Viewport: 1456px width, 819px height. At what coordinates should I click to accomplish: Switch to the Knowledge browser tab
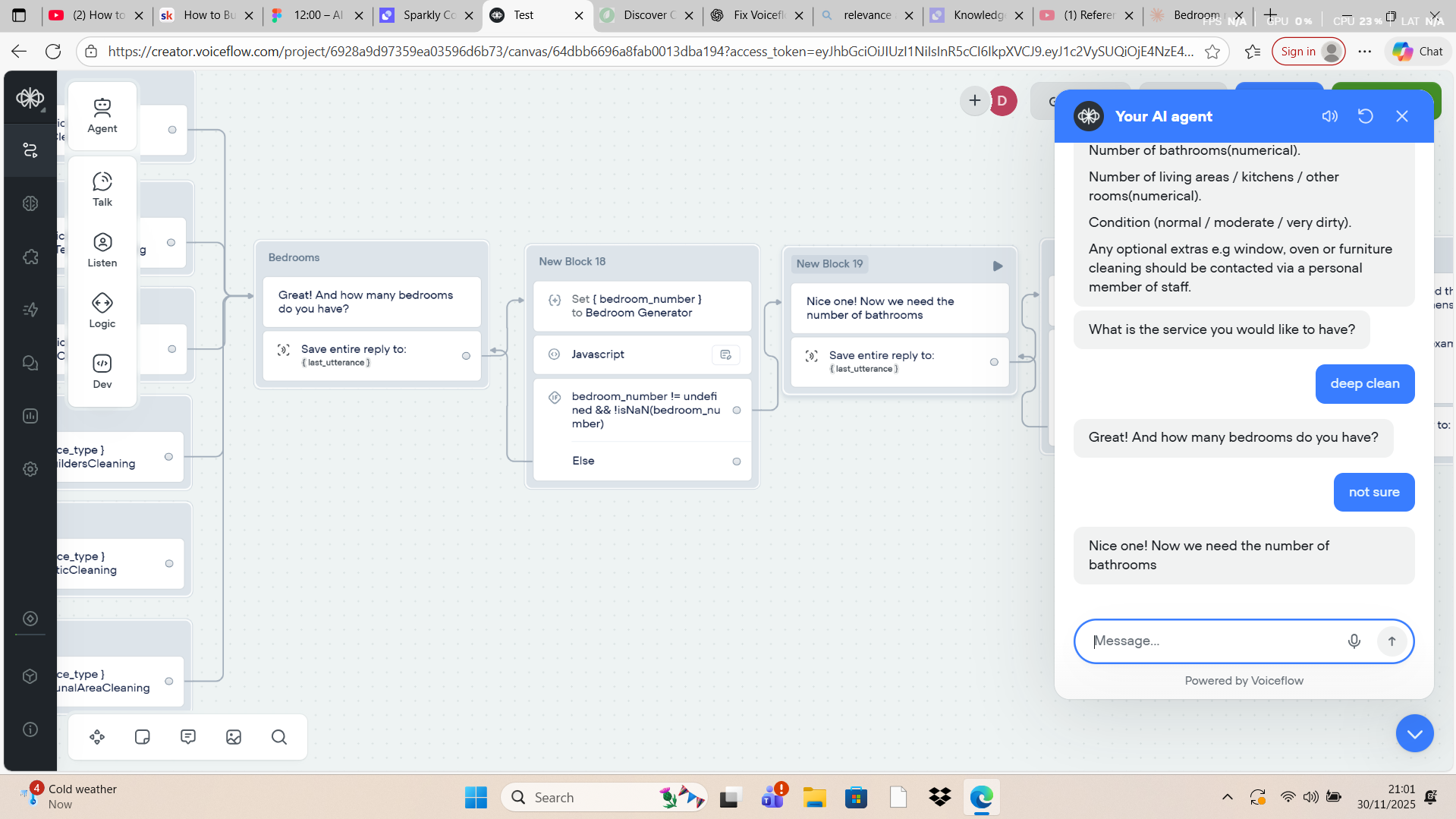[x=977, y=15]
